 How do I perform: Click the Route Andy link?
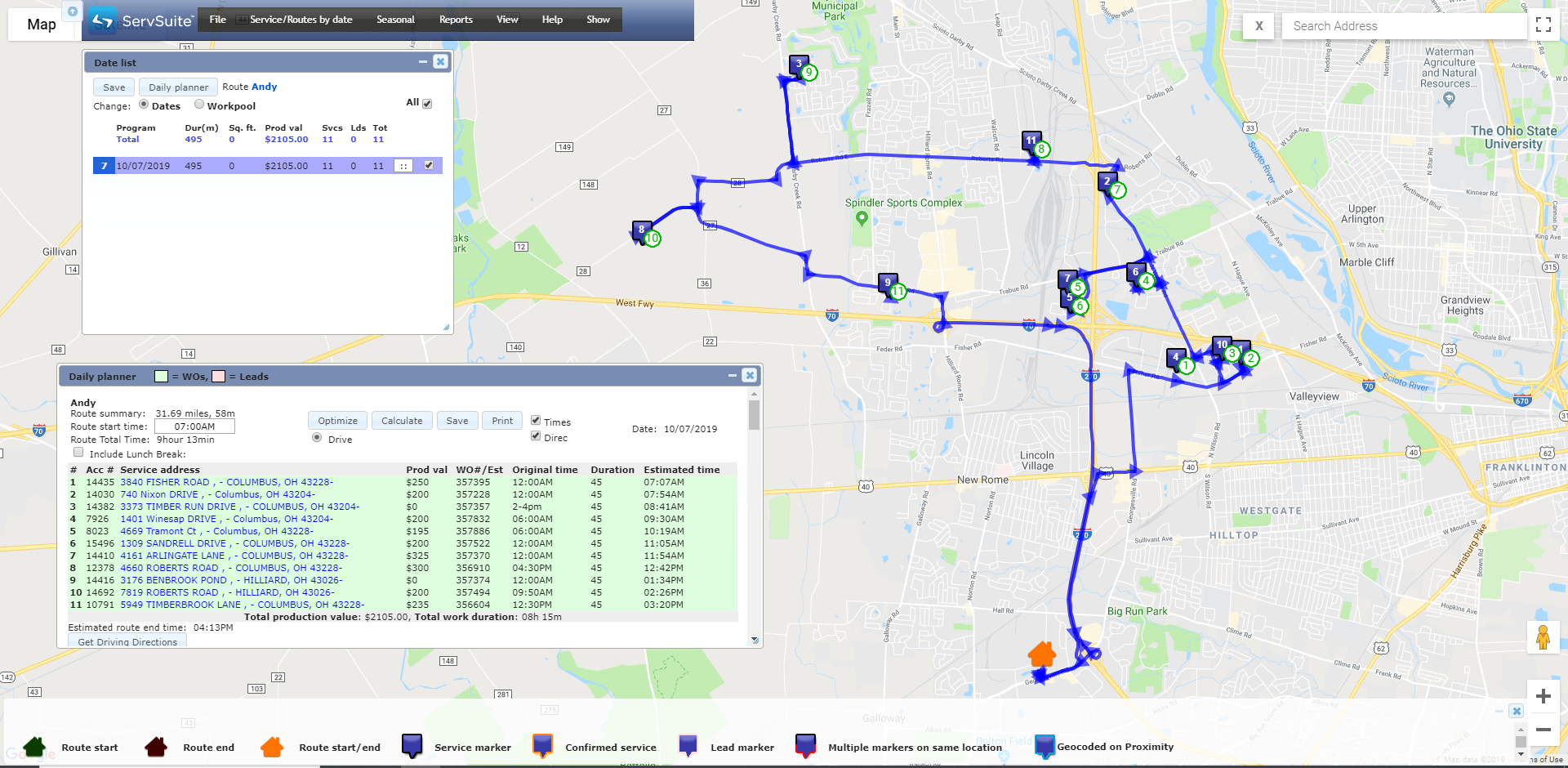click(264, 87)
